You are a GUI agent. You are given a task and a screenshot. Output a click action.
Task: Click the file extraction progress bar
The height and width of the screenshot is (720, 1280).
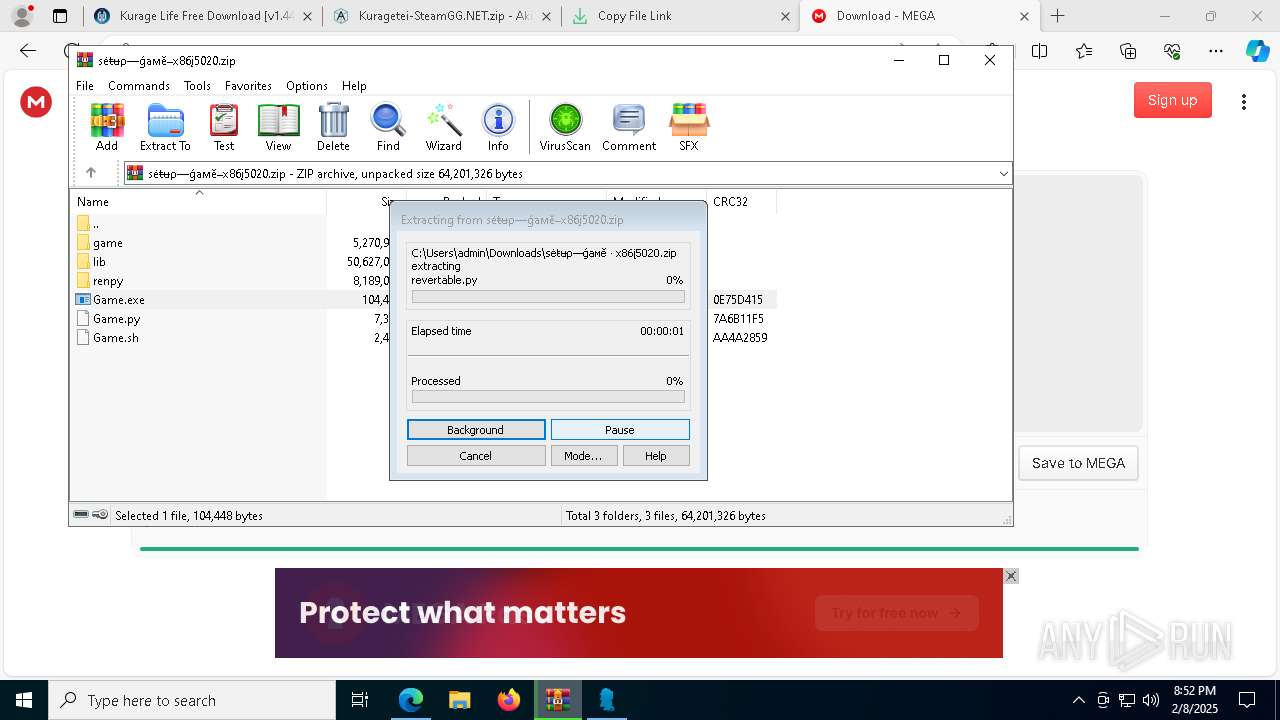pos(548,297)
